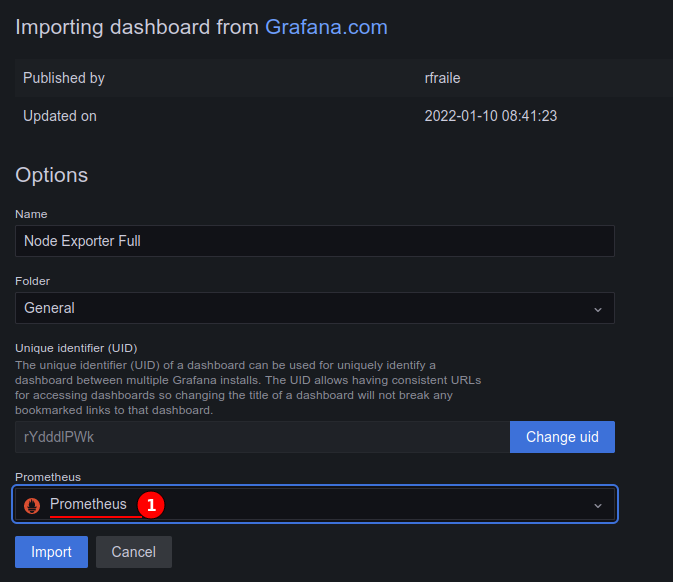Expand the Folder dropdown chevron
Image resolution: width=673 pixels, height=582 pixels.
(x=598, y=309)
